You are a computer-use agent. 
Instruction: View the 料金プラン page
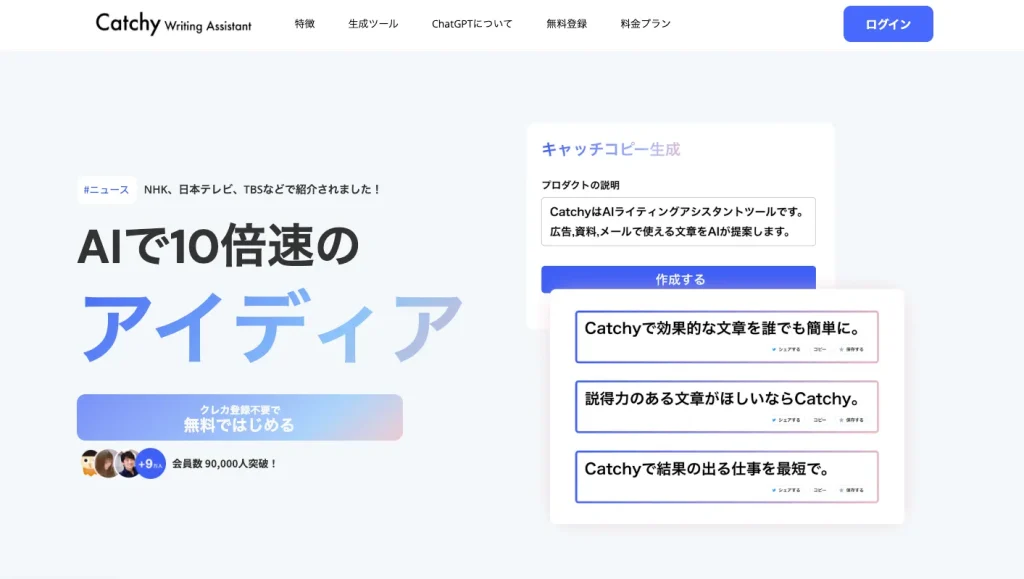tap(644, 22)
